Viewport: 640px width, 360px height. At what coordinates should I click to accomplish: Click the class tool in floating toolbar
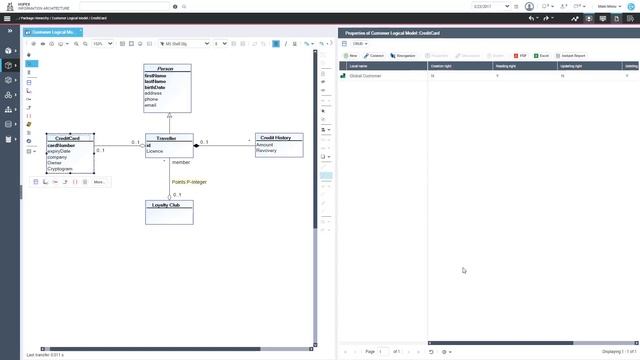[36, 182]
